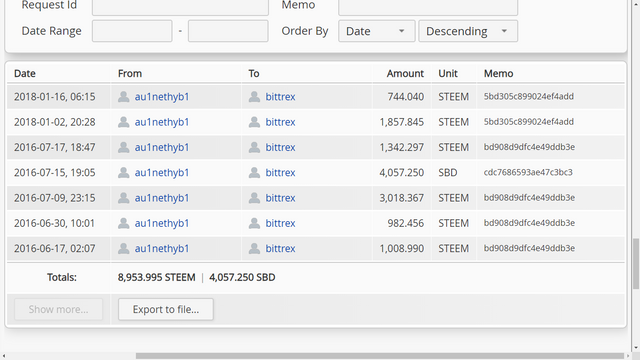This screenshot has width=640, height=360.
Task: Click the vertical scrollbar thumb
Action: [636, 264]
